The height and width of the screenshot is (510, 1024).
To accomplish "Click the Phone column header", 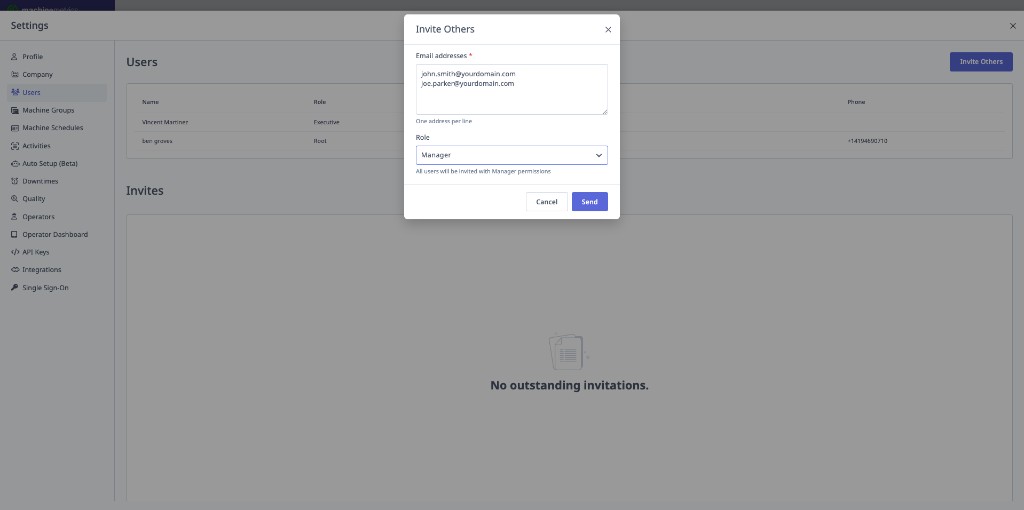I will (x=856, y=102).
